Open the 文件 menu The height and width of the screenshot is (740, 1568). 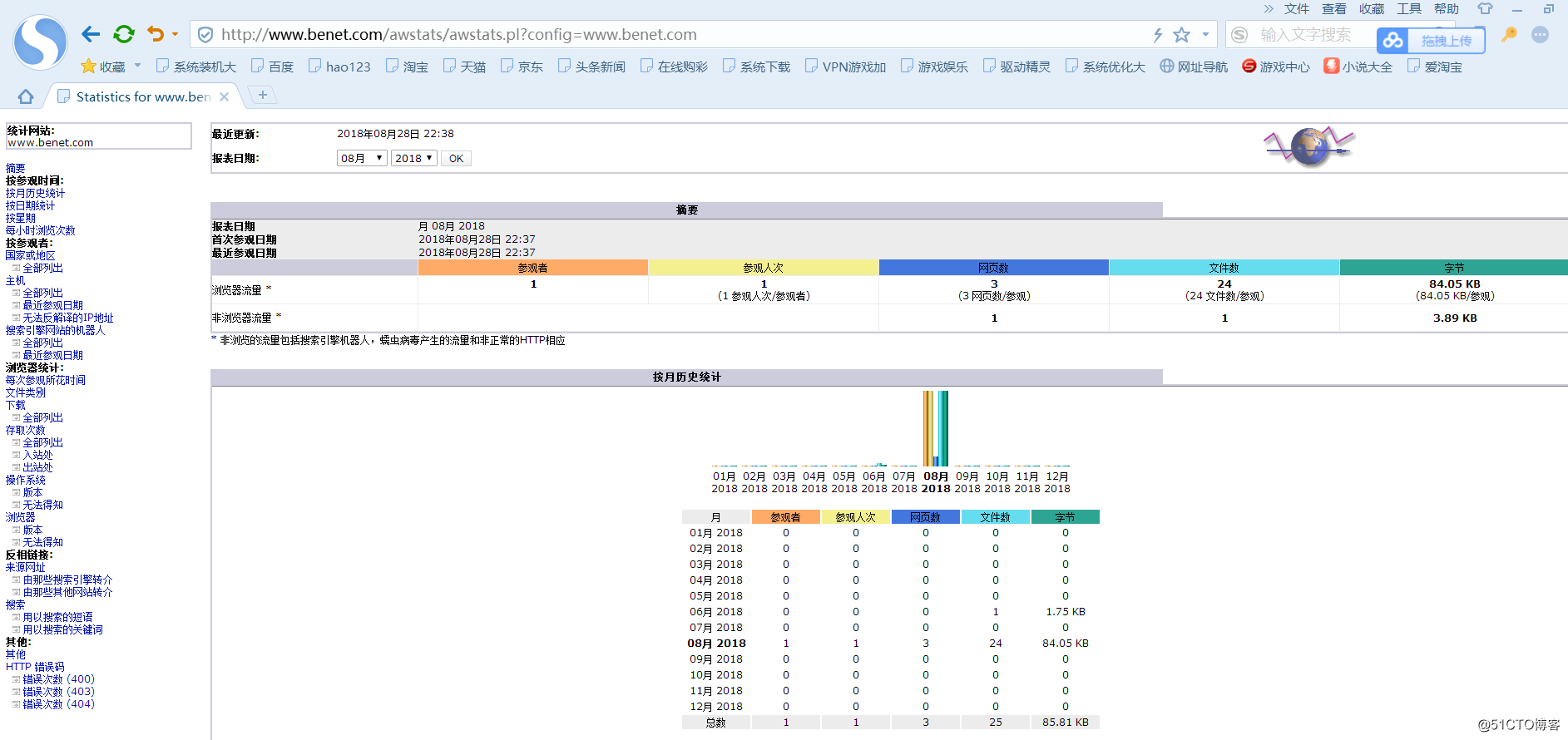1296,9
